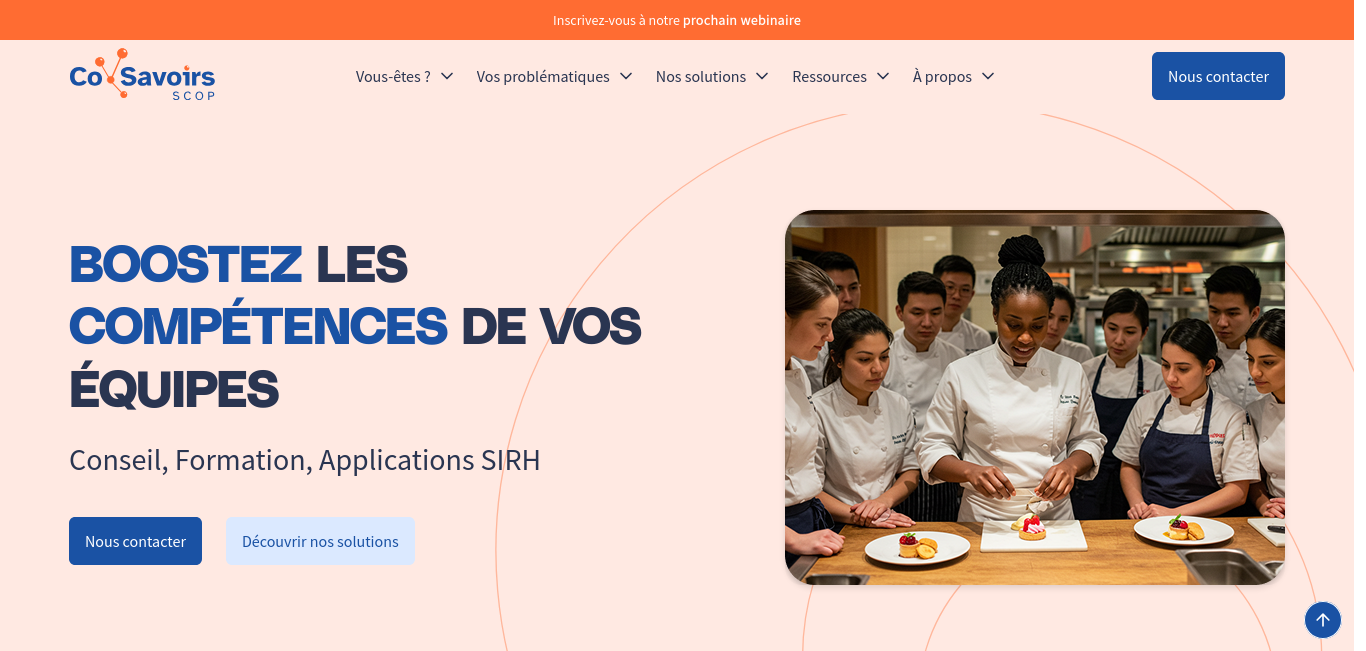Open the Ressources menu

(x=829, y=76)
